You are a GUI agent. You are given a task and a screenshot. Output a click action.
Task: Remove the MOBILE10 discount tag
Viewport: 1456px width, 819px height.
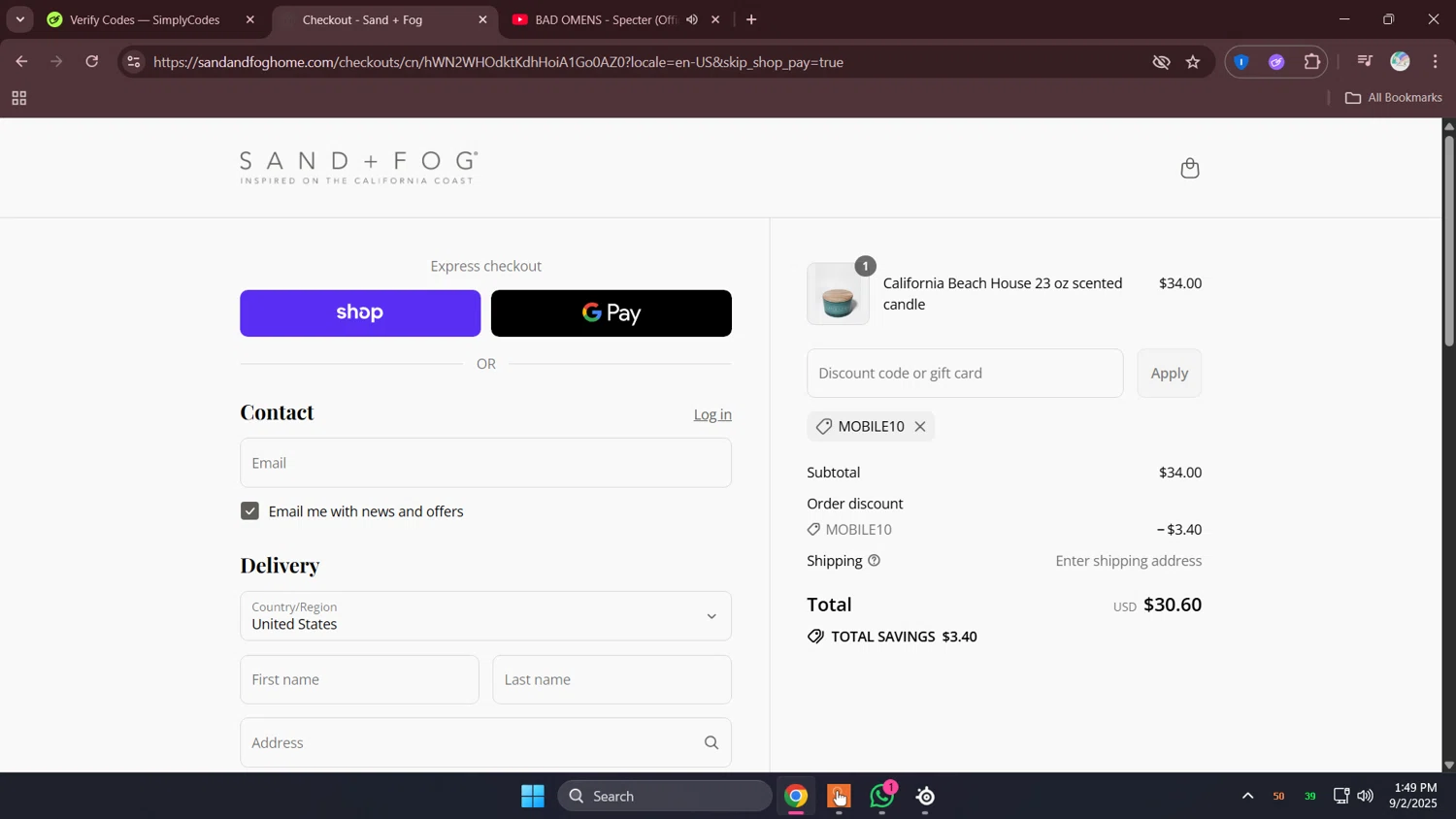[x=920, y=427]
